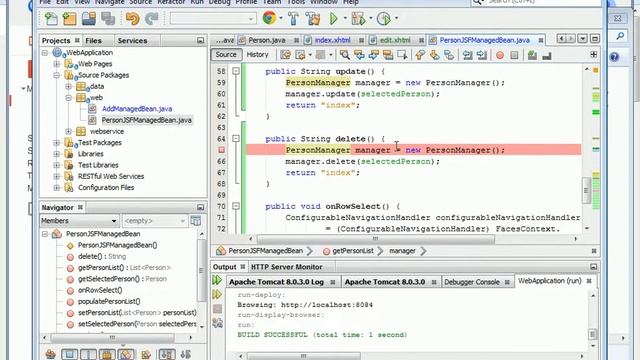Screen dimensions: 640x360
Task: Open the Person.java editor tab
Action: point(267,40)
